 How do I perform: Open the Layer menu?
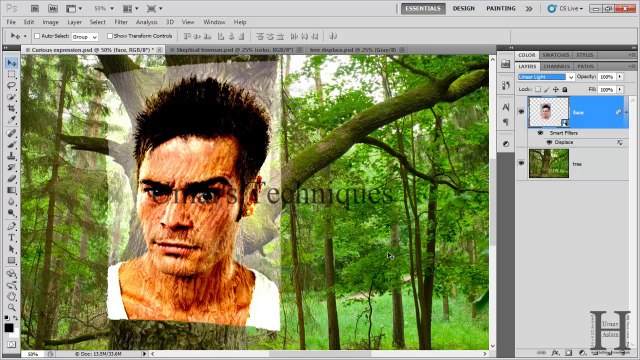[x=74, y=22]
